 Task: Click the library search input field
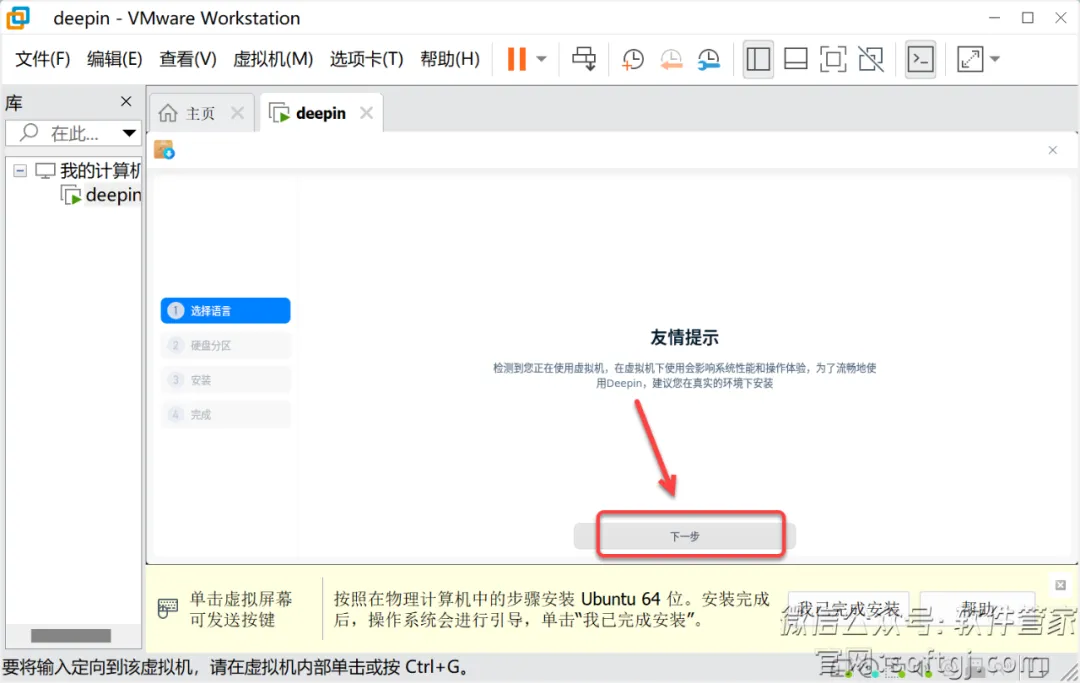click(x=63, y=133)
